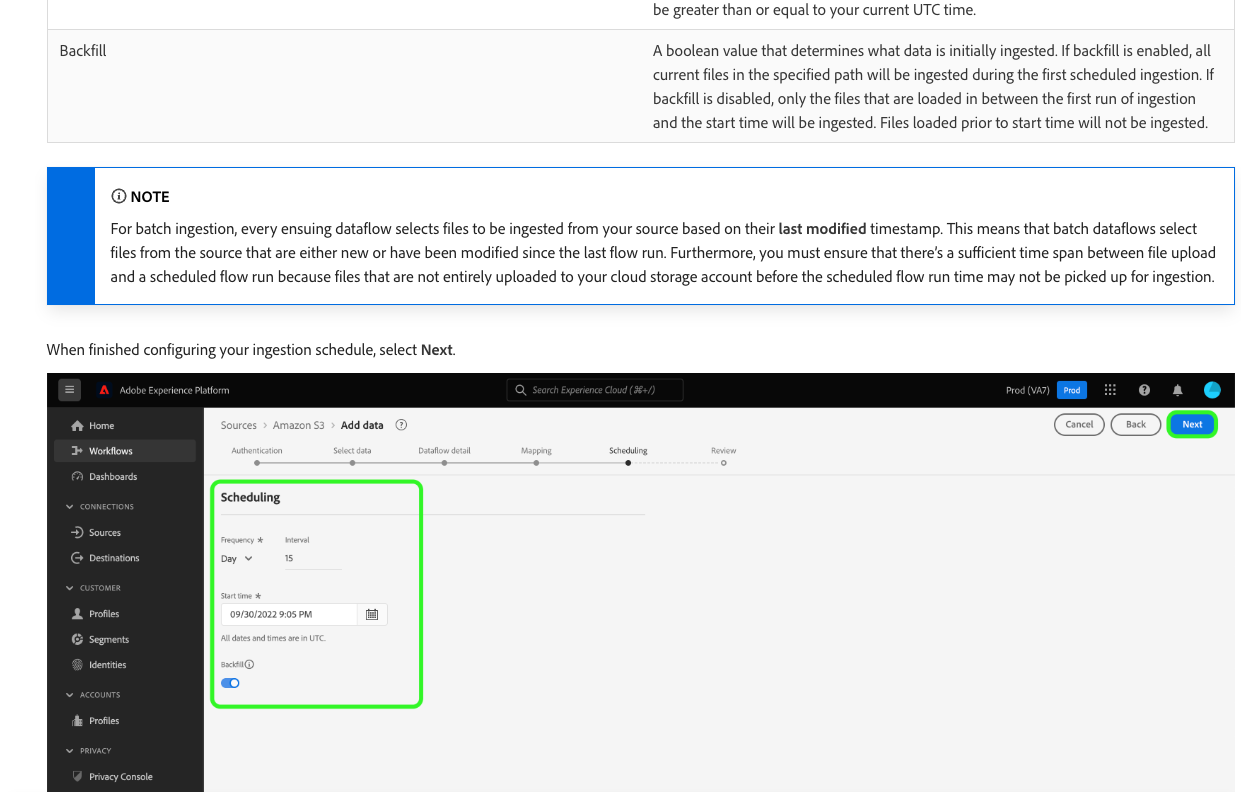Select the Segments icon under Customer
The height and width of the screenshot is (792, 1241).
tap(79, 639)
